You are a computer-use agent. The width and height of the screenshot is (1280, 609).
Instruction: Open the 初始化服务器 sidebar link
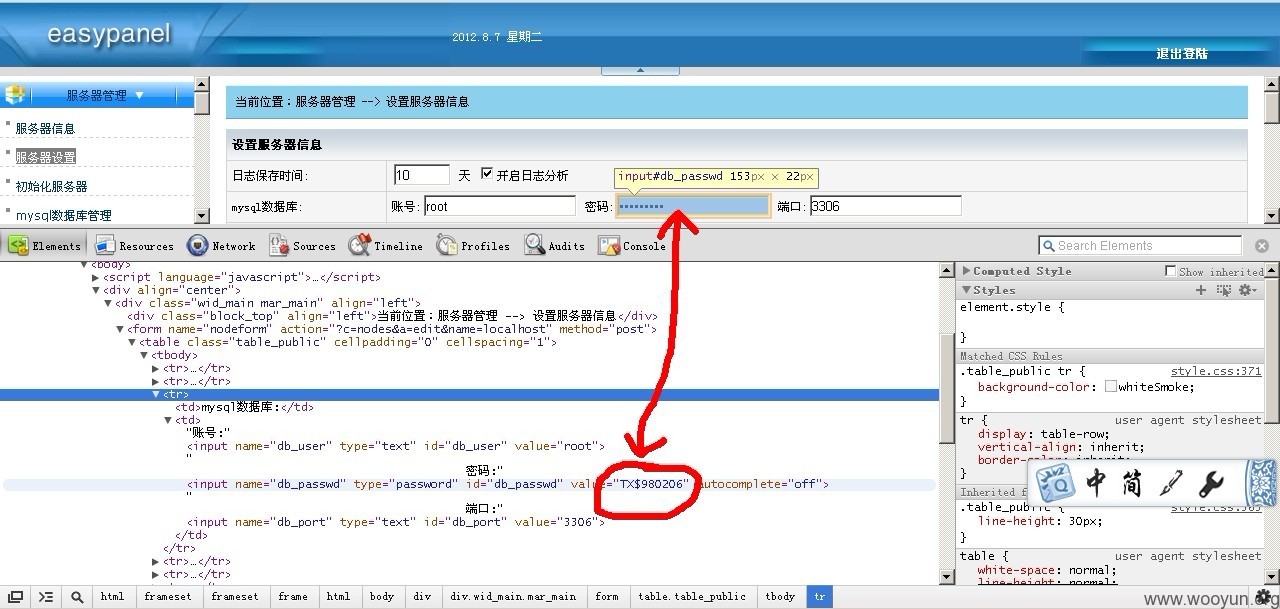(x=51, y=186)
